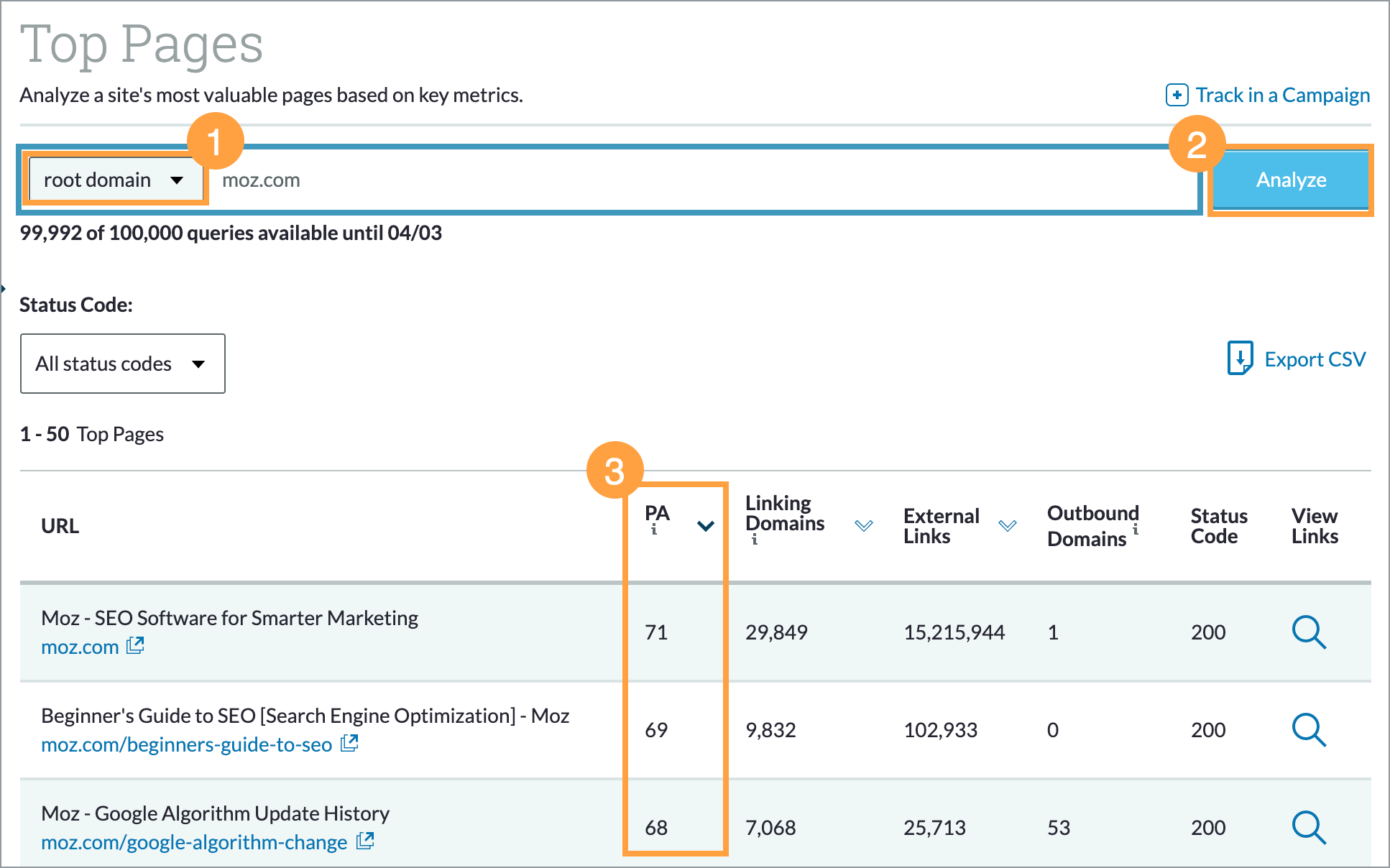Click the PA column sort chevron

pyautogui.click(x=705, y=525)
